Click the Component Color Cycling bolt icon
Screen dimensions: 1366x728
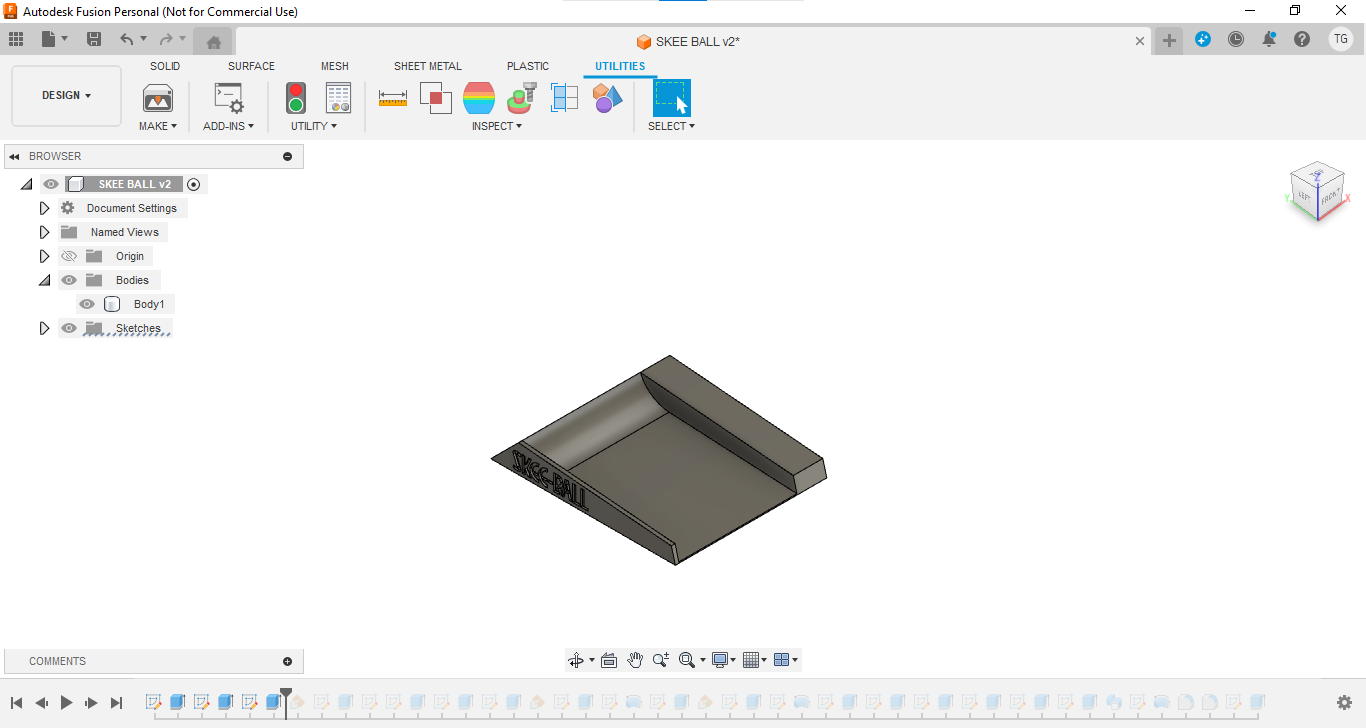point(522,98)
